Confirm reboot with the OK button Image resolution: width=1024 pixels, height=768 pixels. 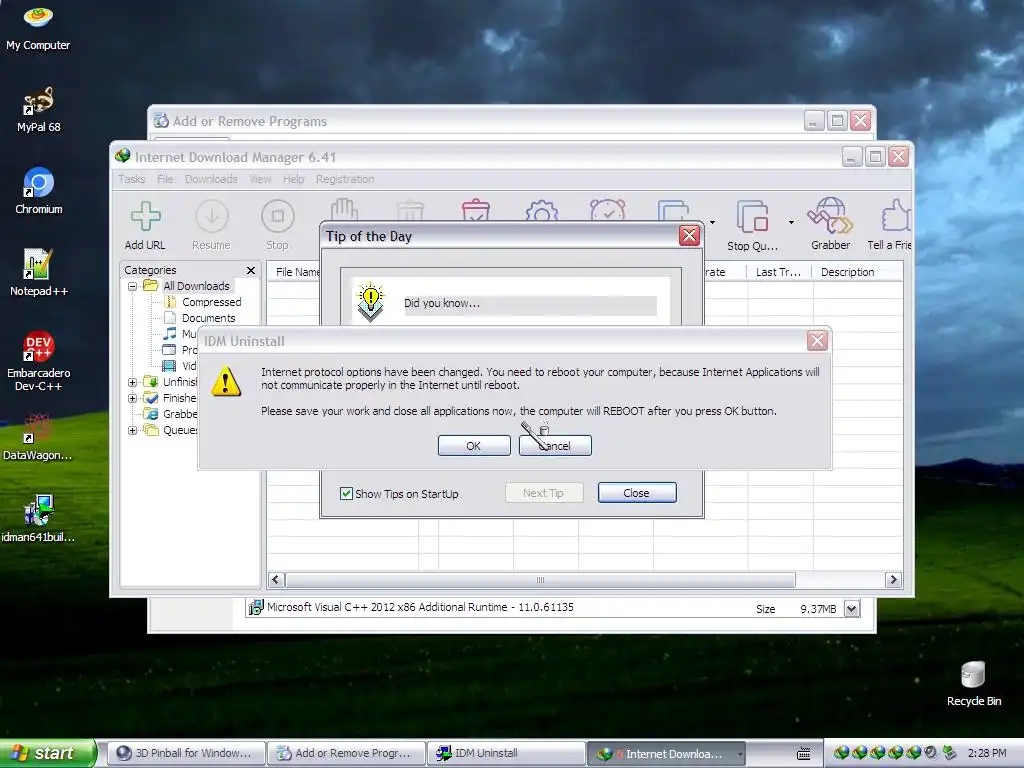(474, 445)
